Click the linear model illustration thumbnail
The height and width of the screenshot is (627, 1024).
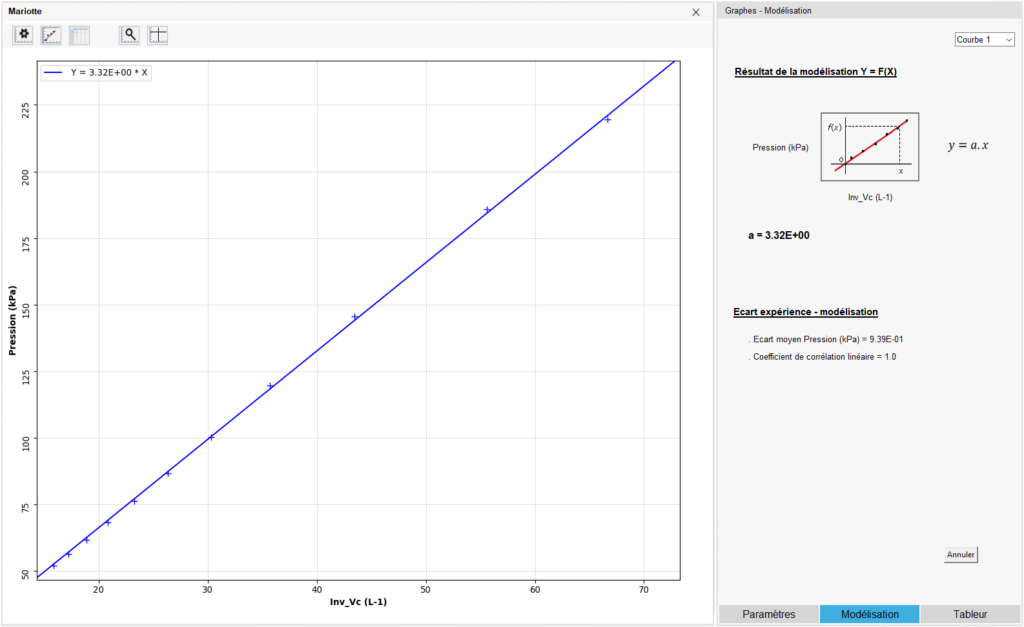click(869, 147)
